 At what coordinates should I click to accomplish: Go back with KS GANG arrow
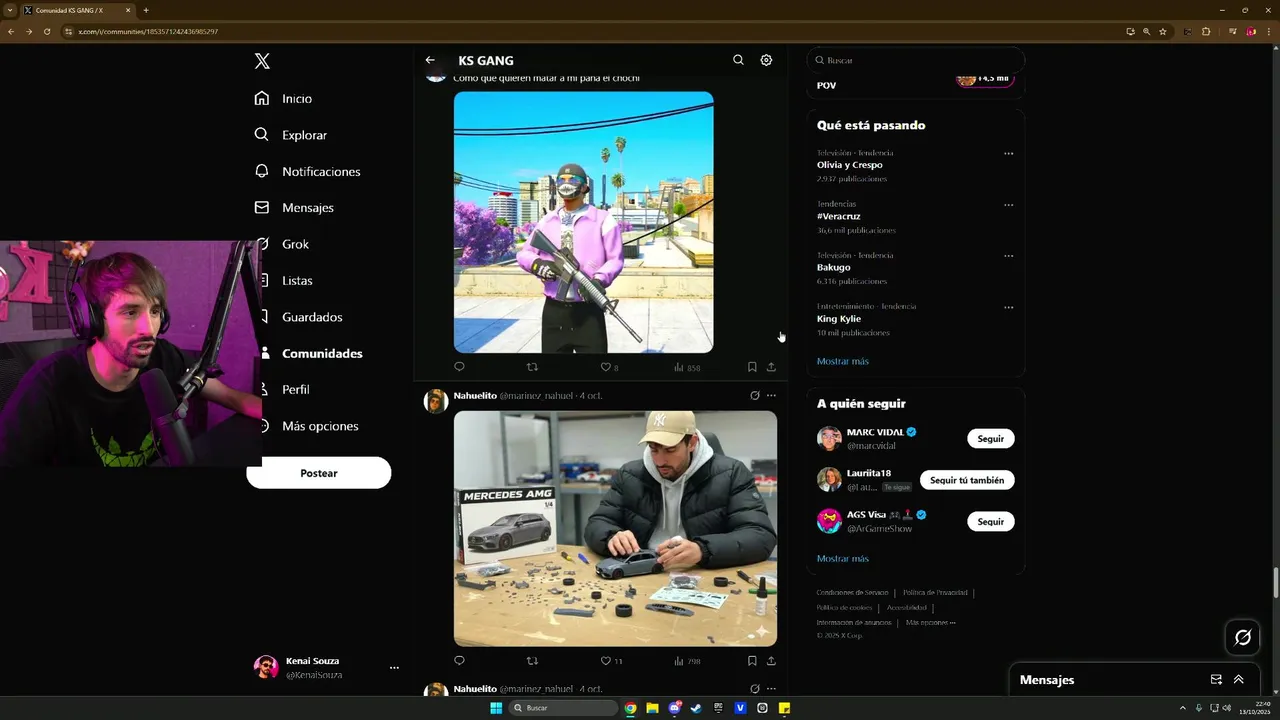click(430, 60)
